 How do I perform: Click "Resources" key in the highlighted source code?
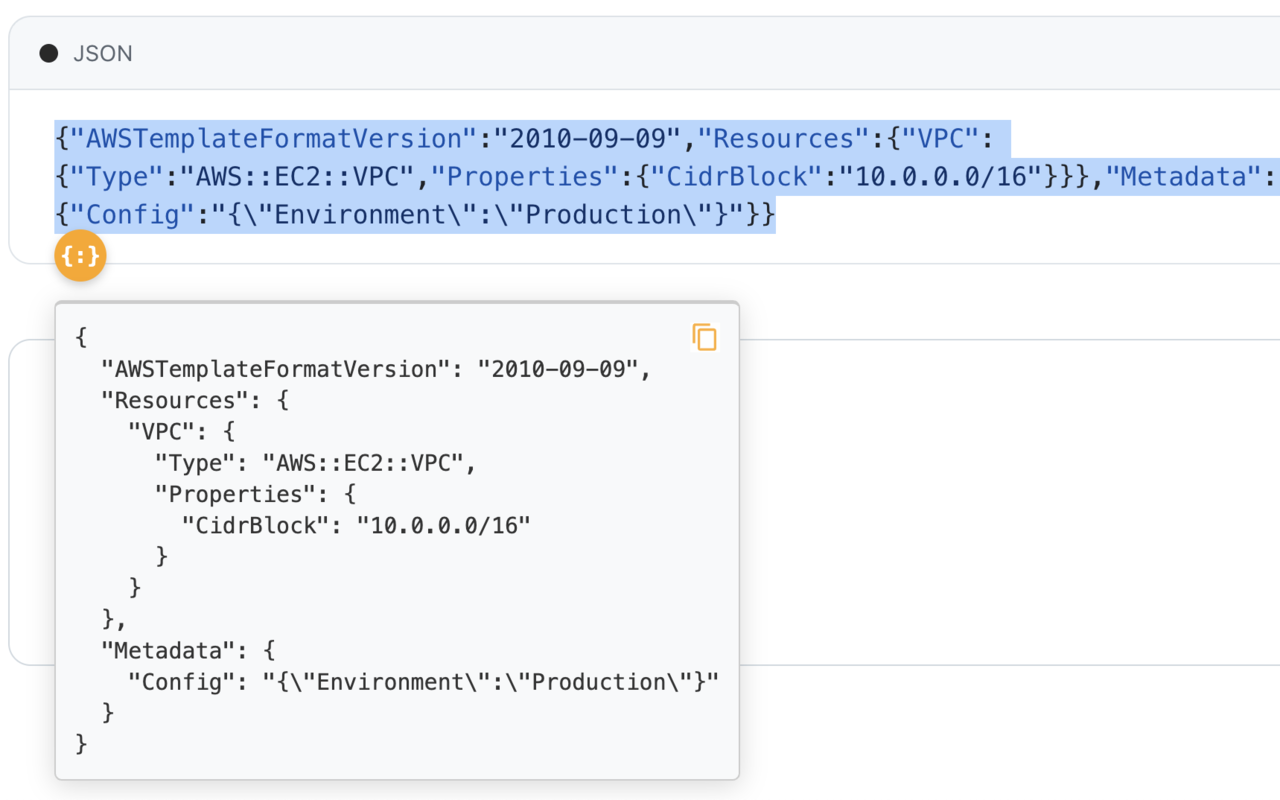click(x=784, y=138)
